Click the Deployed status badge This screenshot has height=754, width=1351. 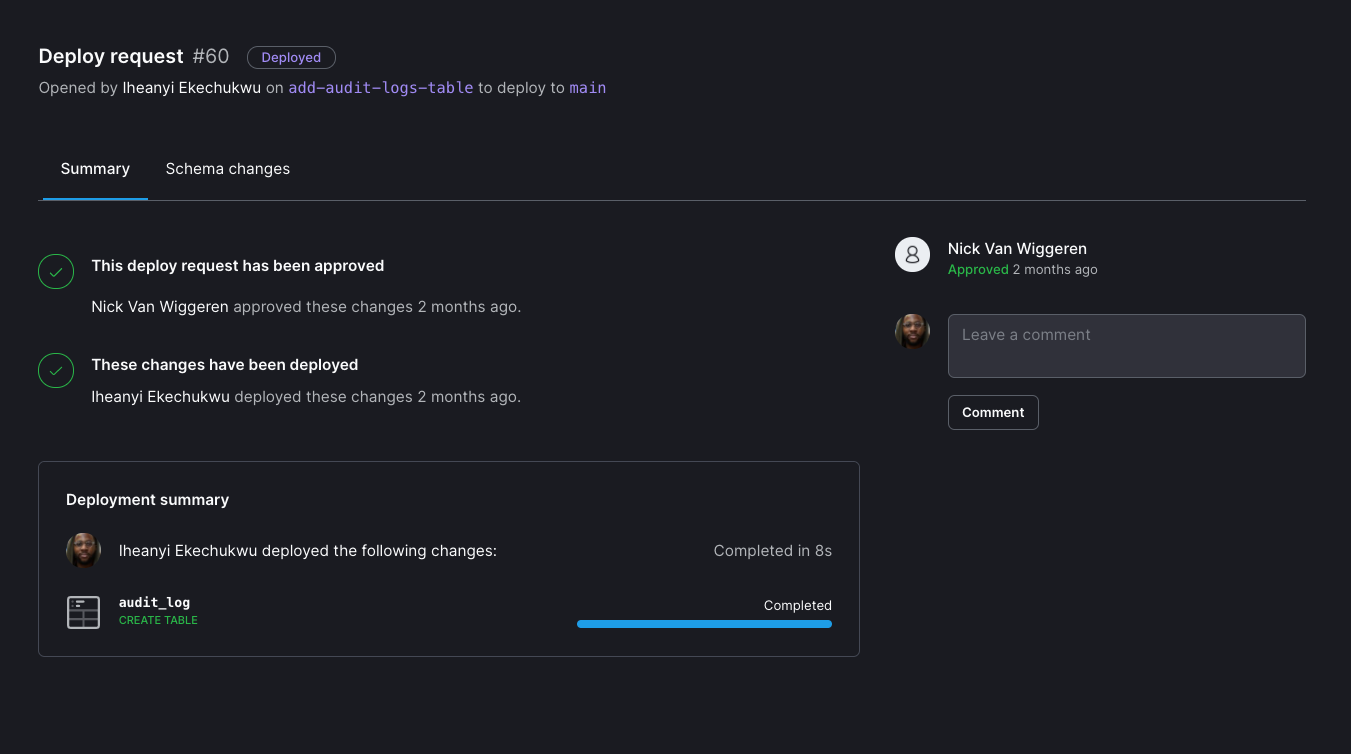[x=291, y=58]
